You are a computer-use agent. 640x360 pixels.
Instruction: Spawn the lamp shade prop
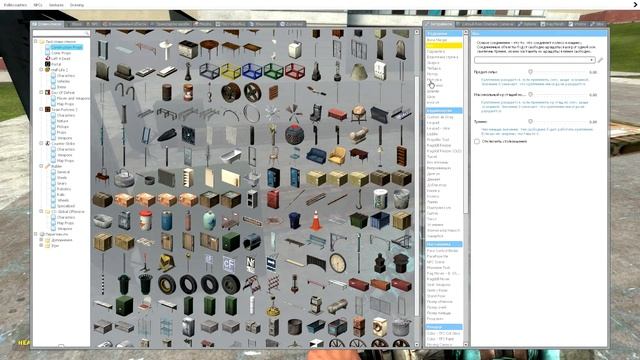coord(359,72)
